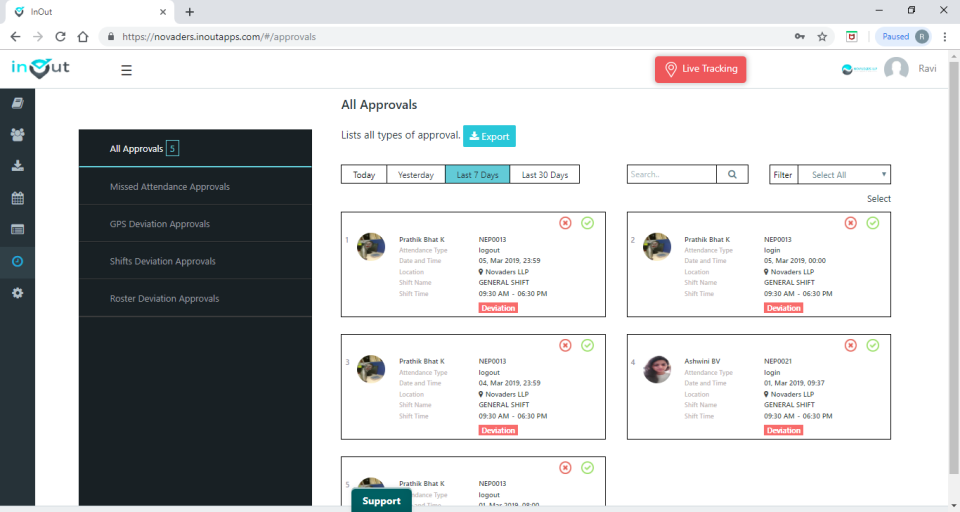Reject Ashwini BV login approval
Image resolution: width=960 pixels, height=512 pixels.
pos(850,345)
